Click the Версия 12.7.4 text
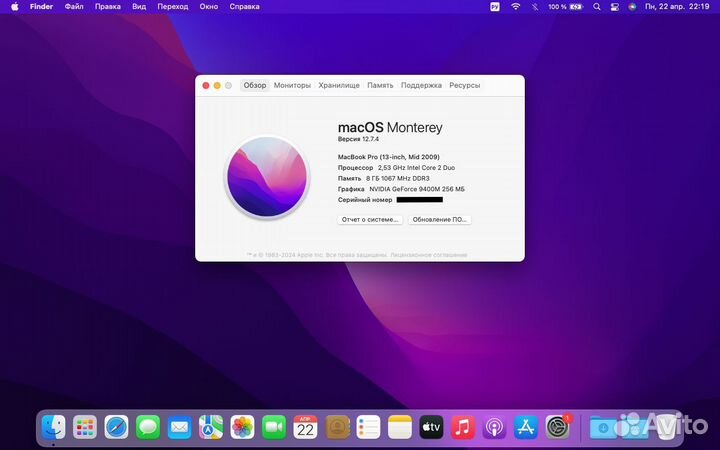720x450 pixels. [358, 139]
